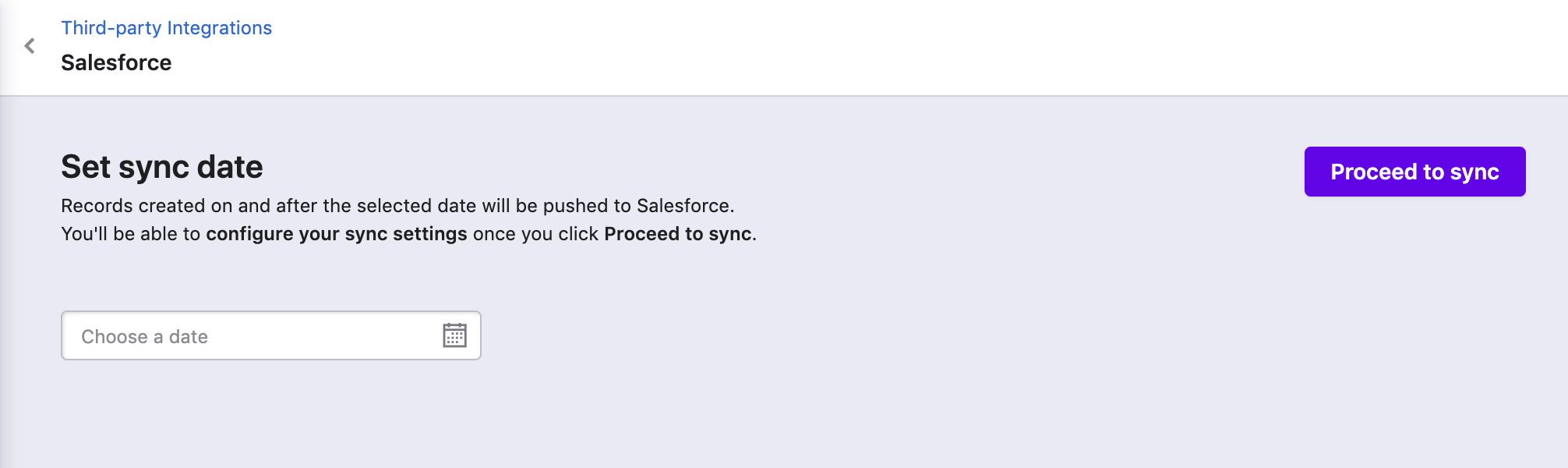The height and width of the screenshot is (468, 1568).
Task: Open the calendar date picker icon
Action: pos(454,335)
